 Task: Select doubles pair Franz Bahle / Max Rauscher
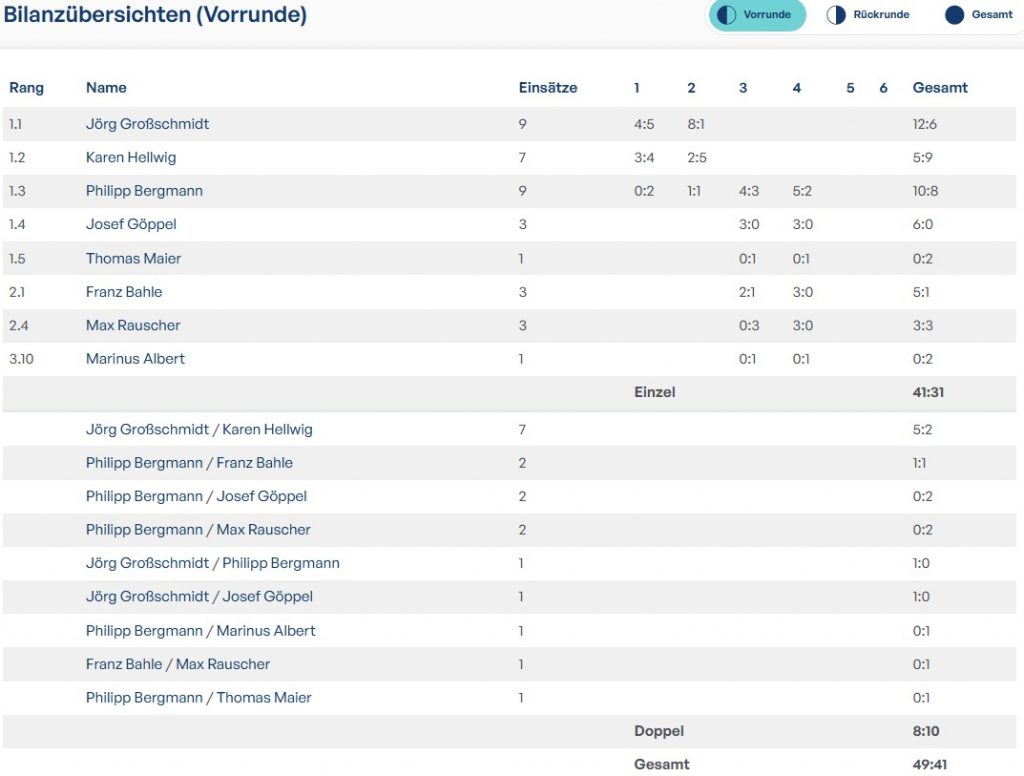tap(178, 664)
